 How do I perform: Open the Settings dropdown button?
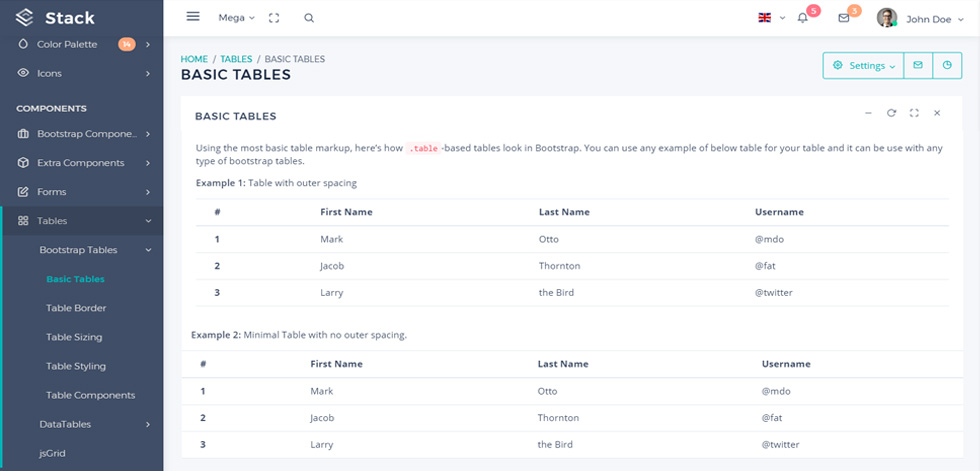pos(864,66)
